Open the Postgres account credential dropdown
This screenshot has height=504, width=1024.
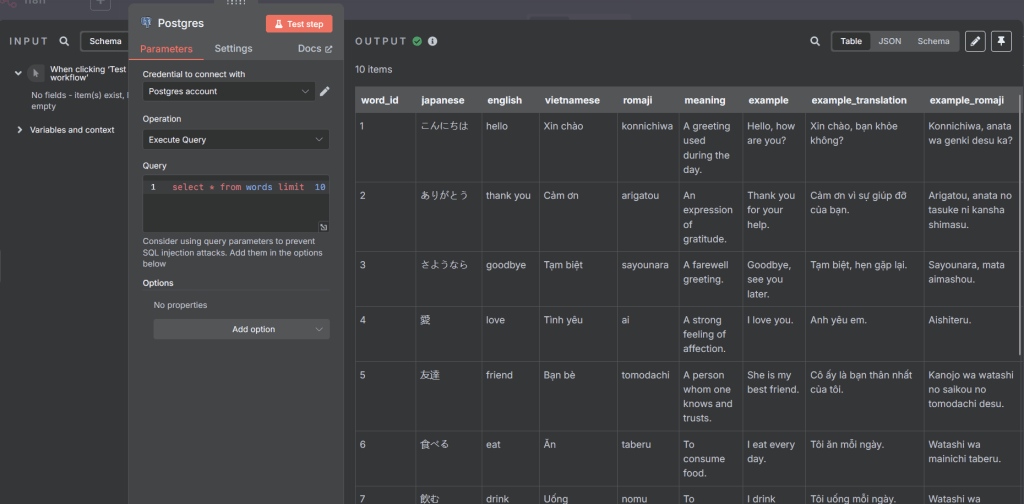pyautogui.click(x=229, y=91)
